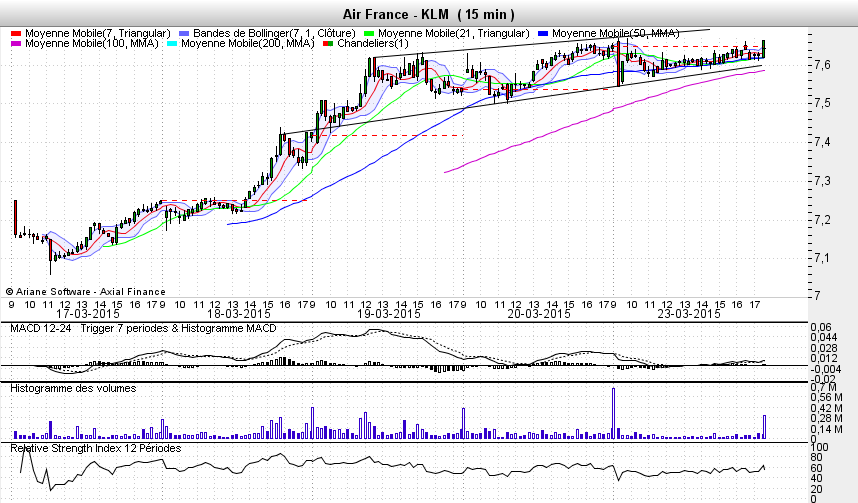Click the 0,028 MACD axis value
The width and height of the screenshot is (858, 503).
(x=824, y=349)
